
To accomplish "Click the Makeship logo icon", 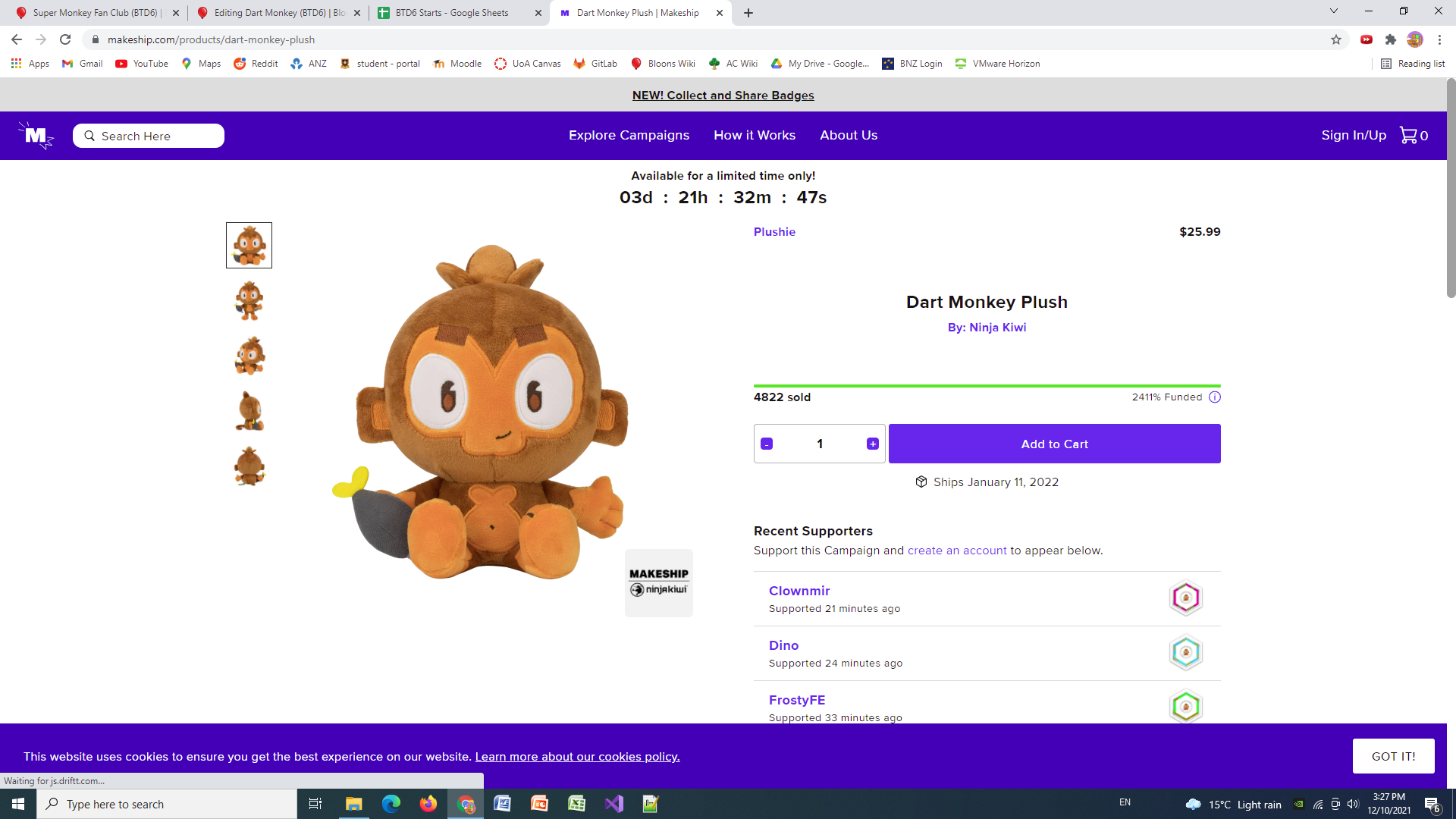I will [x=36, y=136].
